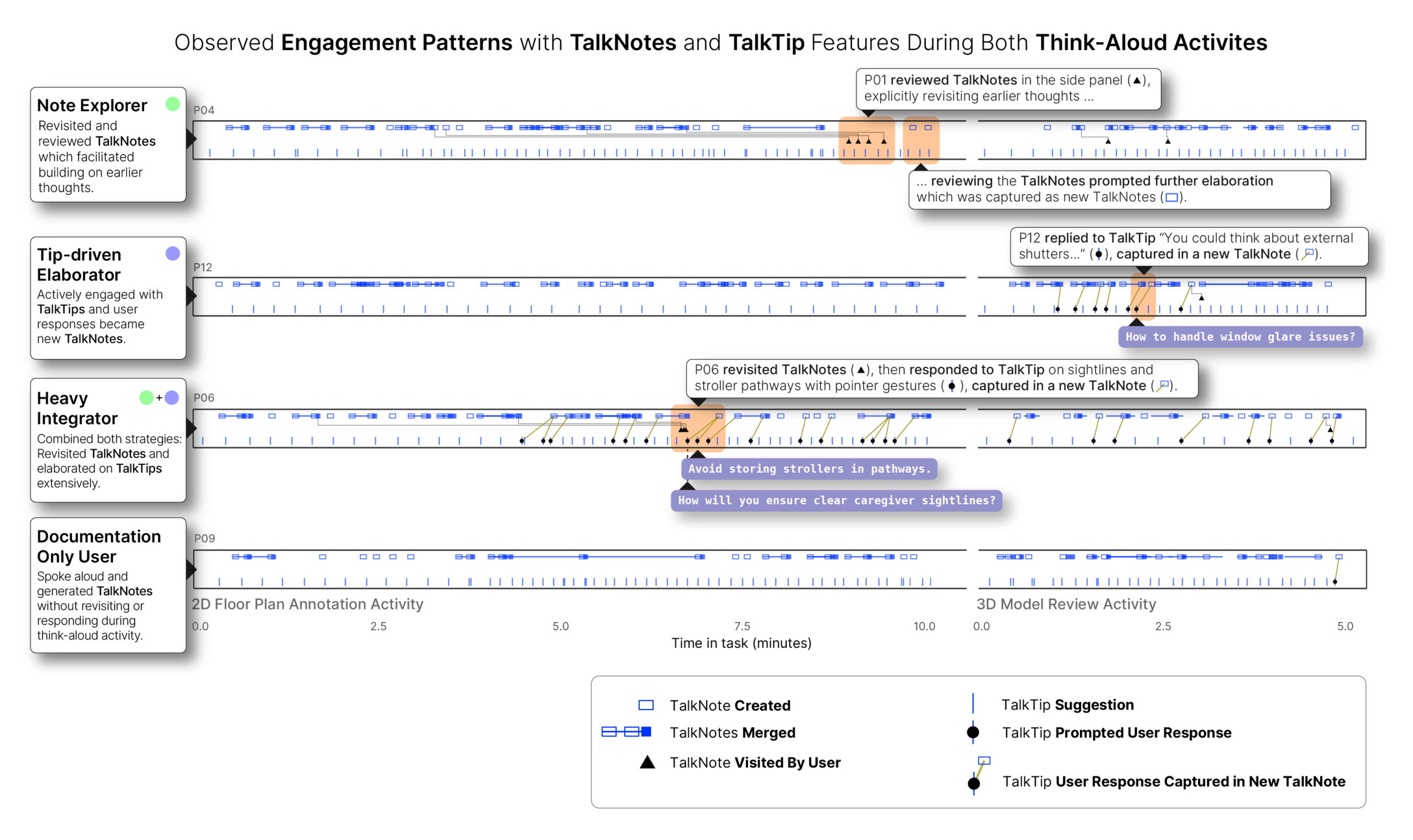Click the triangle symbol in the P01 callout
Viewport: 1413px width, 840px height.
[1136, 80]
